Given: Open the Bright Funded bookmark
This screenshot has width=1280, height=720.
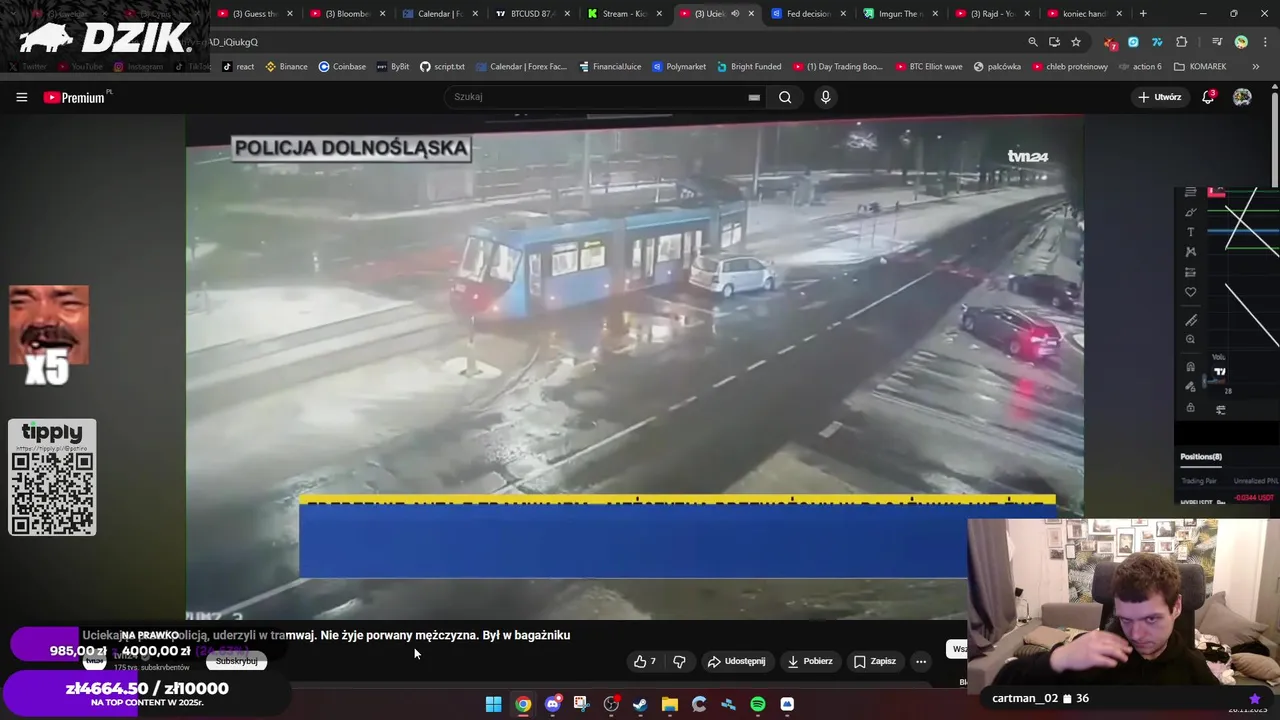Looking at the screenshot, I should click(x=749, y=66).
